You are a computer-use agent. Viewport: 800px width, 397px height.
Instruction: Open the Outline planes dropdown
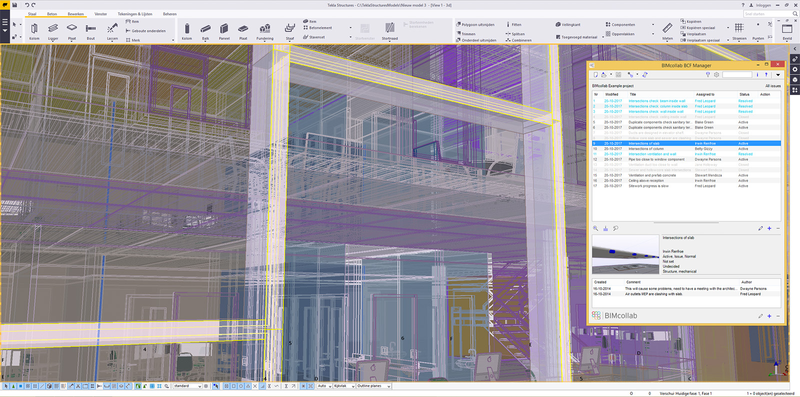[373, 386]
